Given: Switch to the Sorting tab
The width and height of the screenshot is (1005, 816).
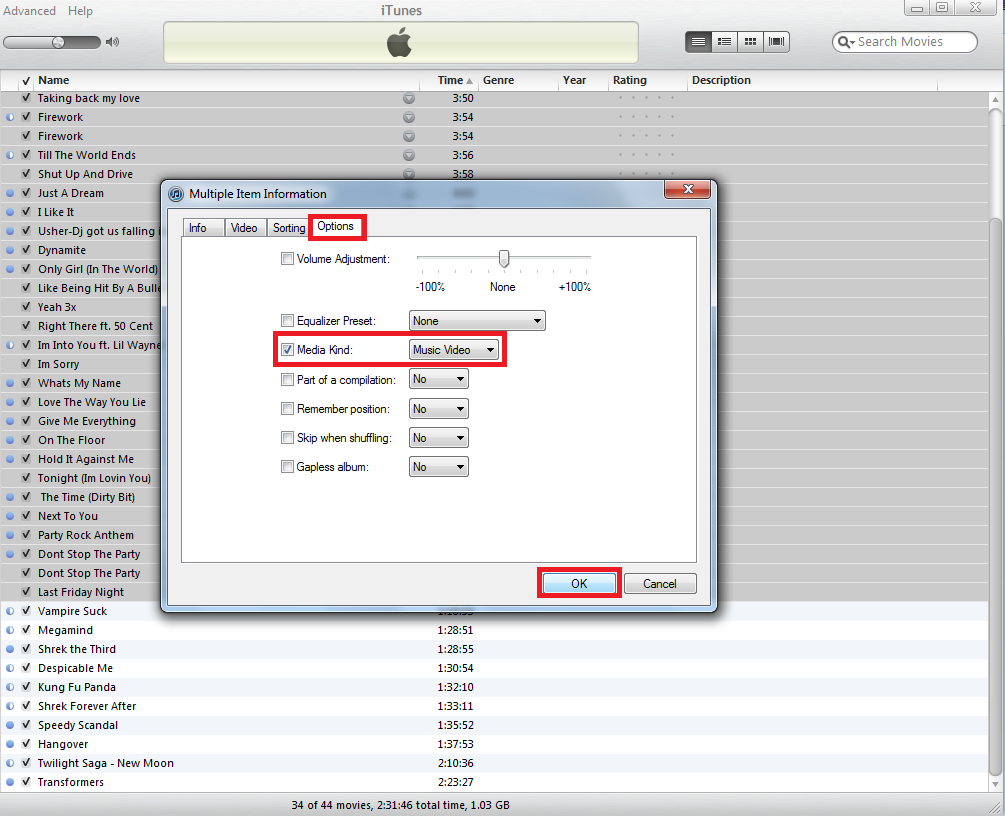Looking at the screenshot, I should tap(288, 228).
